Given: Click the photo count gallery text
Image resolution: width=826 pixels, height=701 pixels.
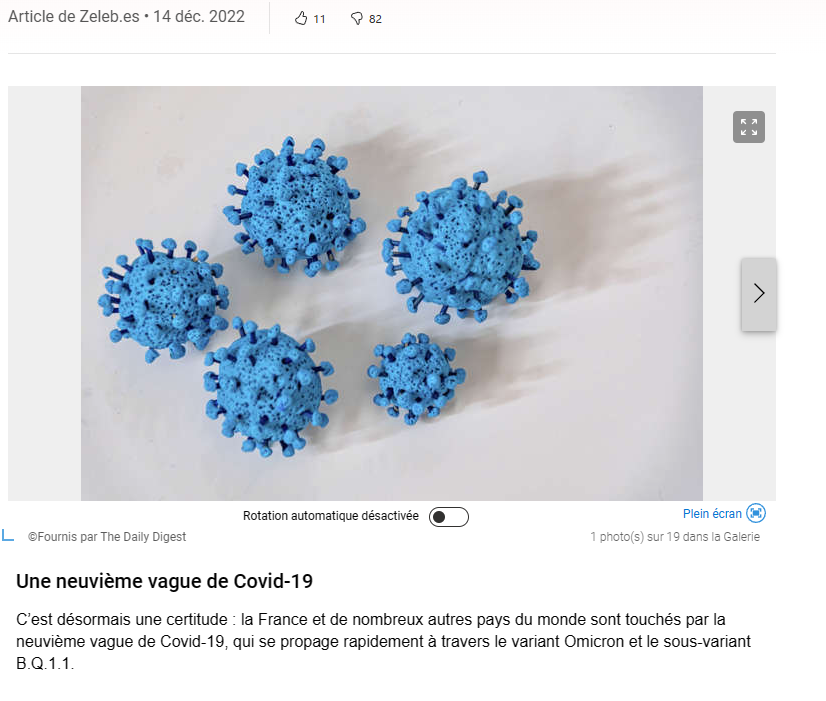Looking at the screenshot, I should point(675,537).
